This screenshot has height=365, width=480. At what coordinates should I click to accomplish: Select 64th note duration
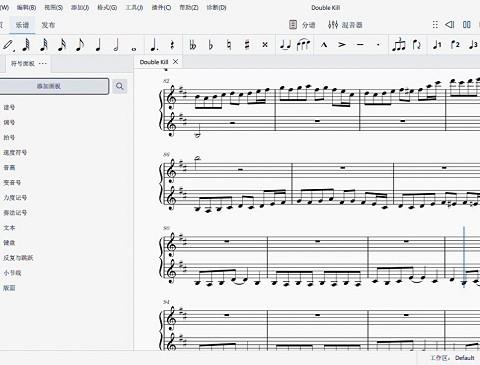(x=26, y=45)
